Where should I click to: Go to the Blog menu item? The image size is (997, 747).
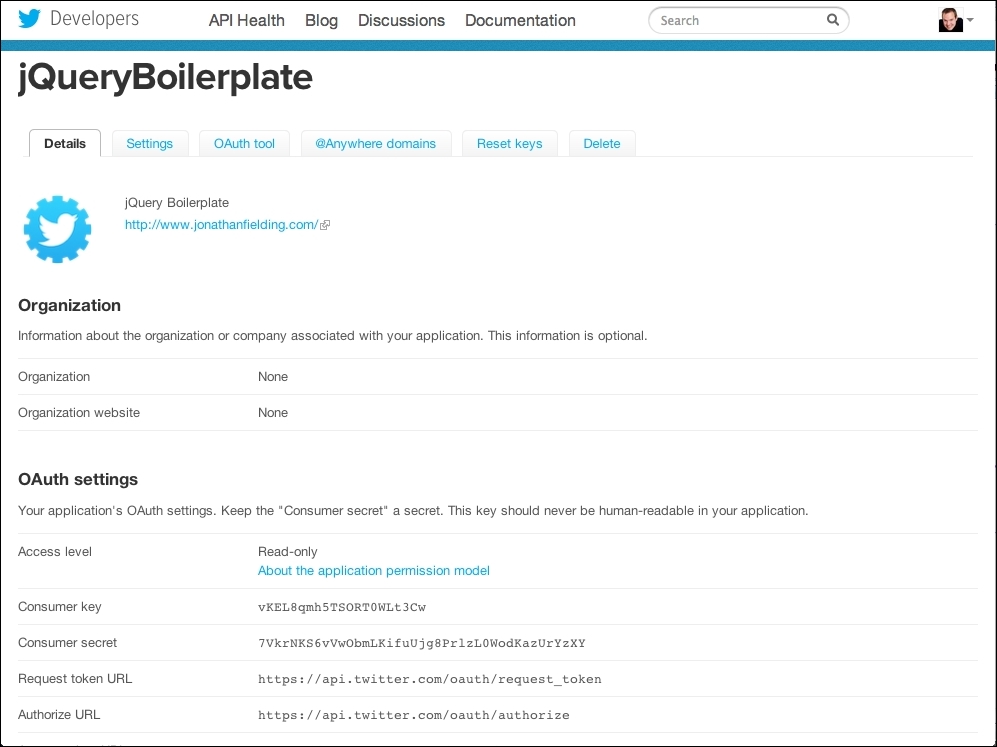point(321,20)
